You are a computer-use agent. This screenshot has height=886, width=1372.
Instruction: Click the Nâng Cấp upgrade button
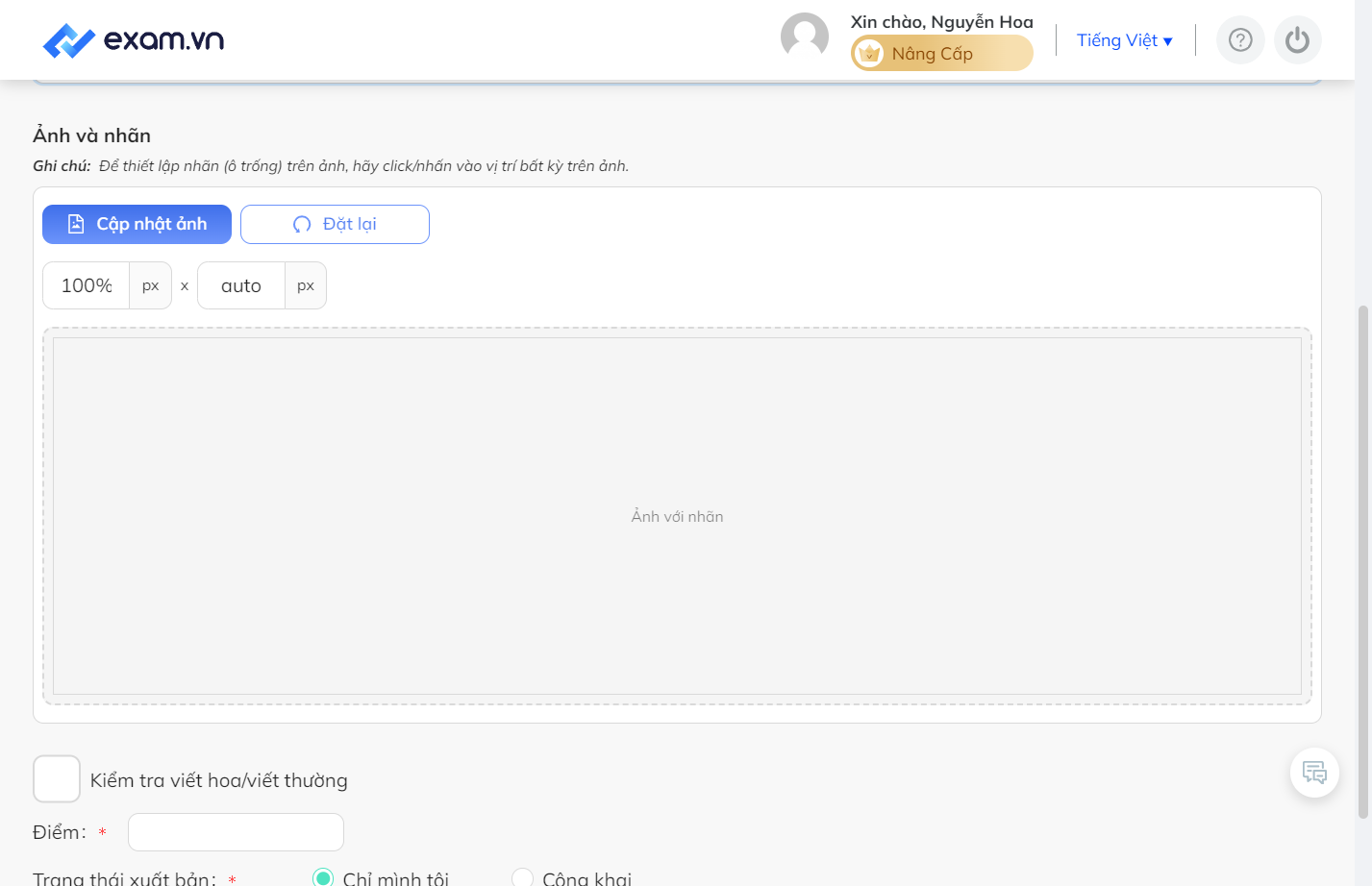[x=942, y=53]
